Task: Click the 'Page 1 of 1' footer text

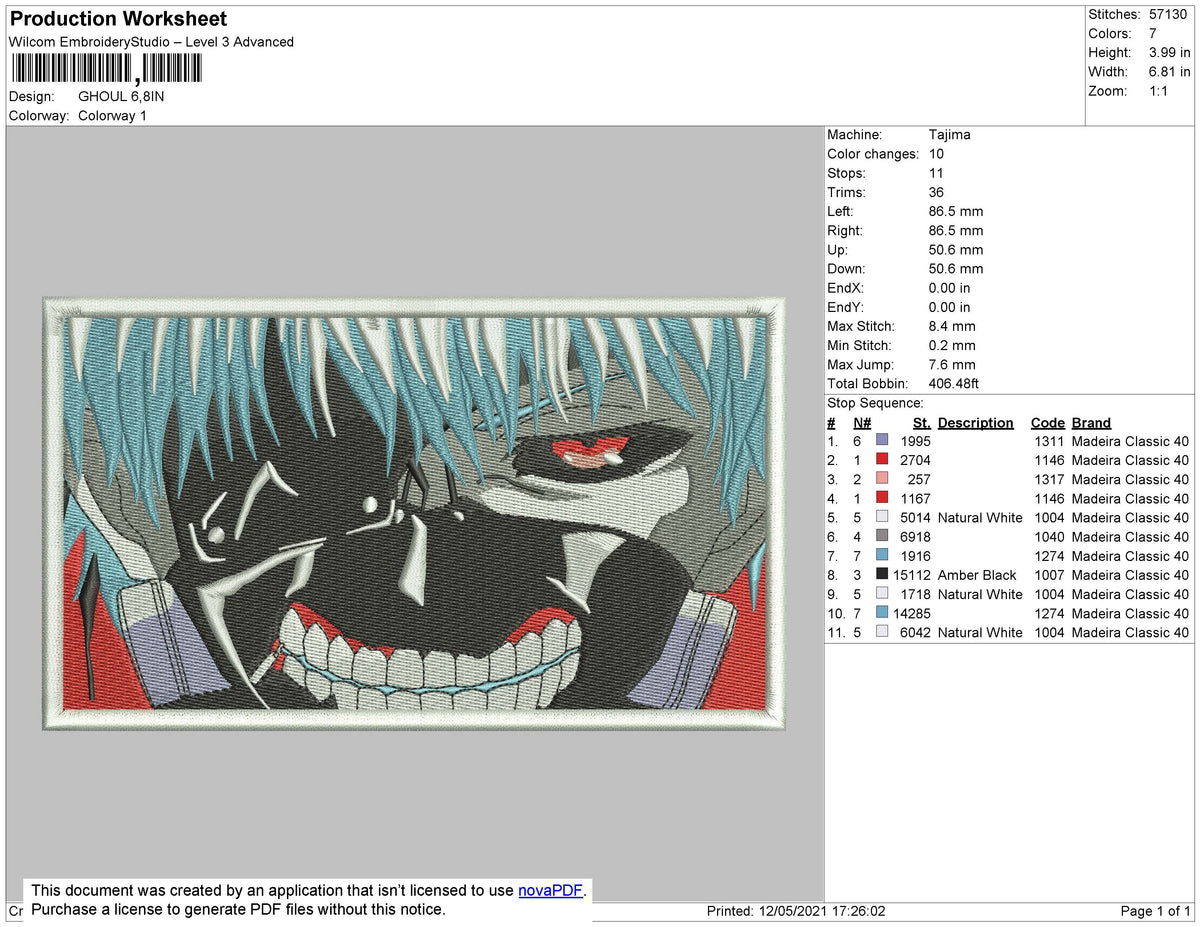Action: coord(1156,911)
